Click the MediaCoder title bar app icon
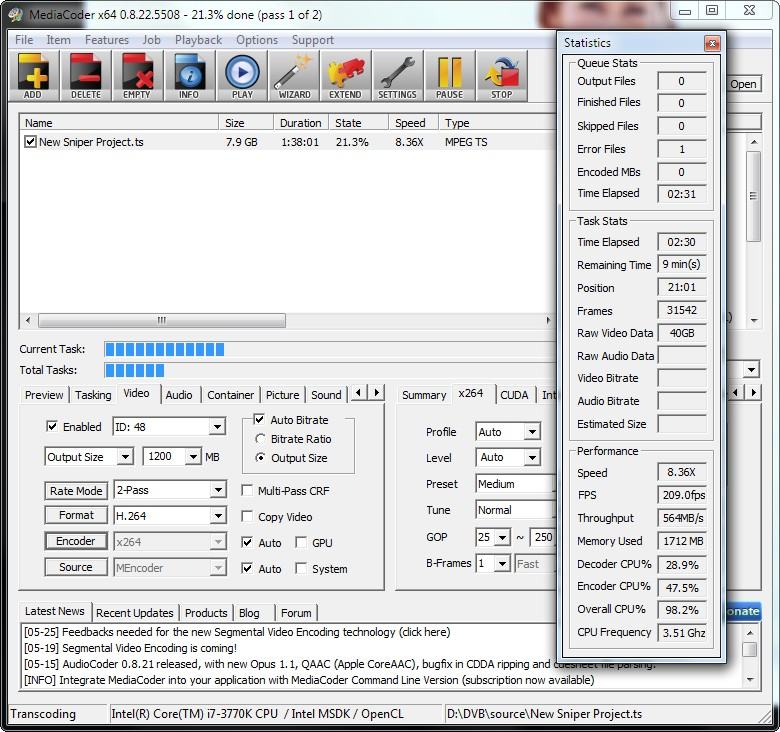The height and width of the screenshot is (732, 780). click(16, 14)
